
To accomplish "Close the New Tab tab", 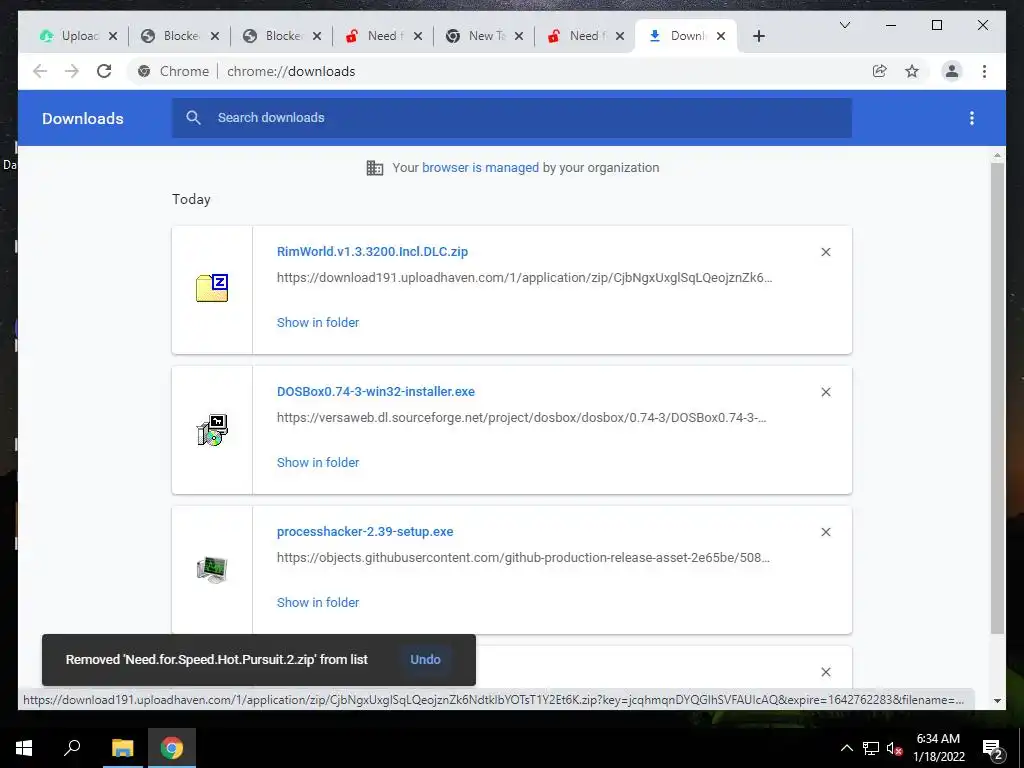I will coord(519,36).
